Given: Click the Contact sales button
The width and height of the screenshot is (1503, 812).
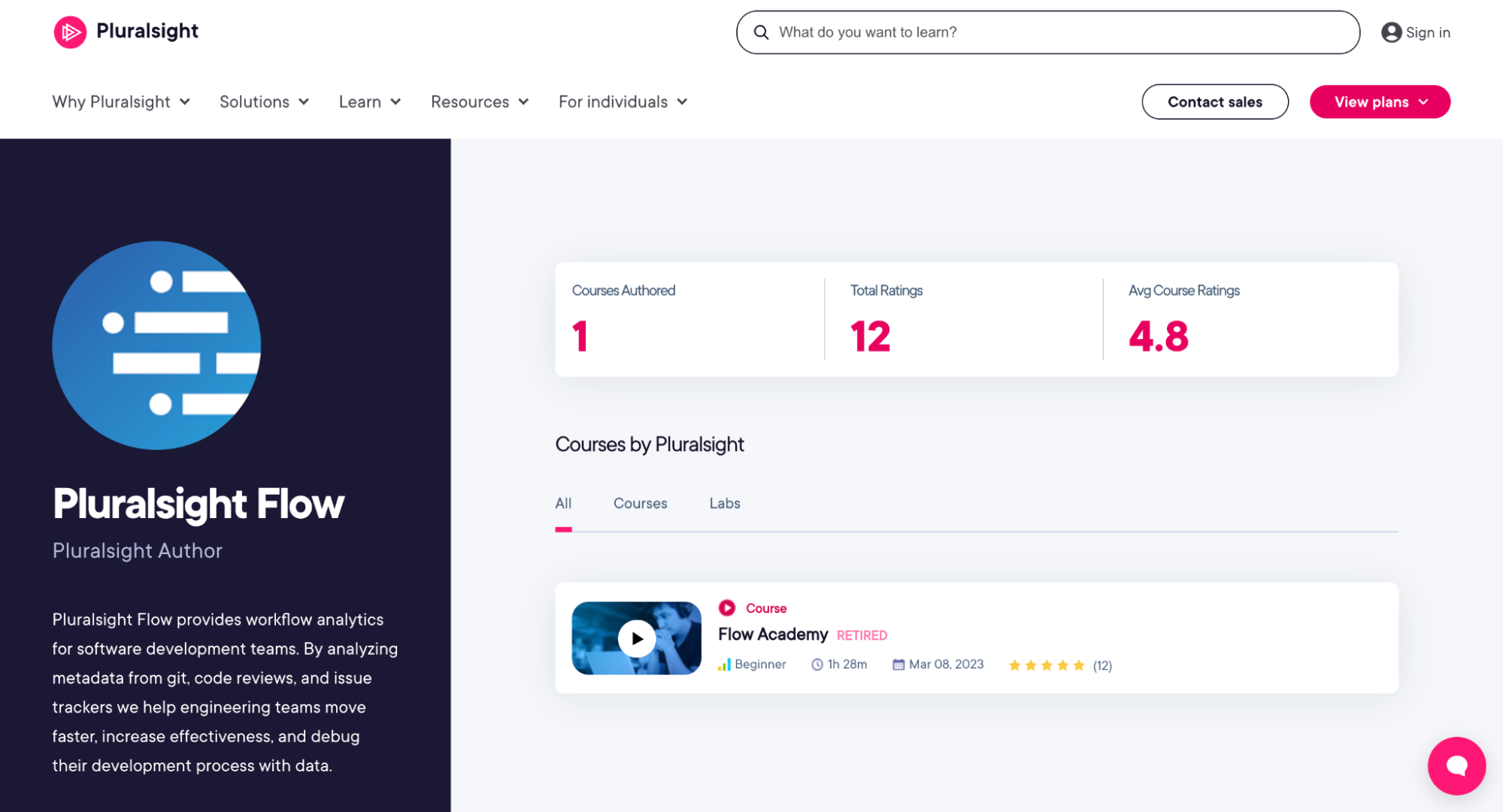Looking at the screenshot, I should tap(1215, 101).
